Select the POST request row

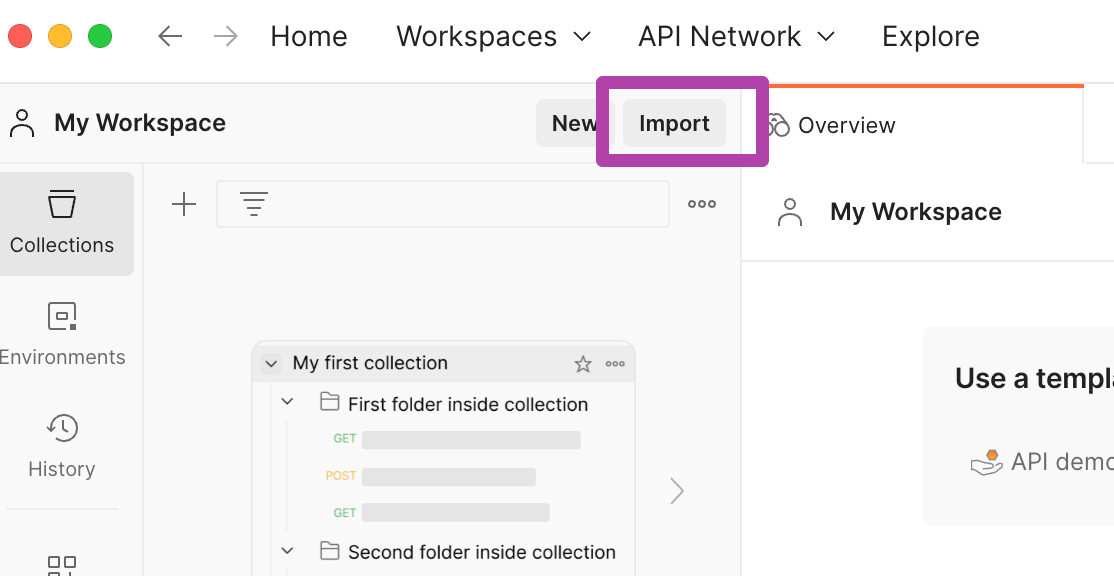pos(431,476)
